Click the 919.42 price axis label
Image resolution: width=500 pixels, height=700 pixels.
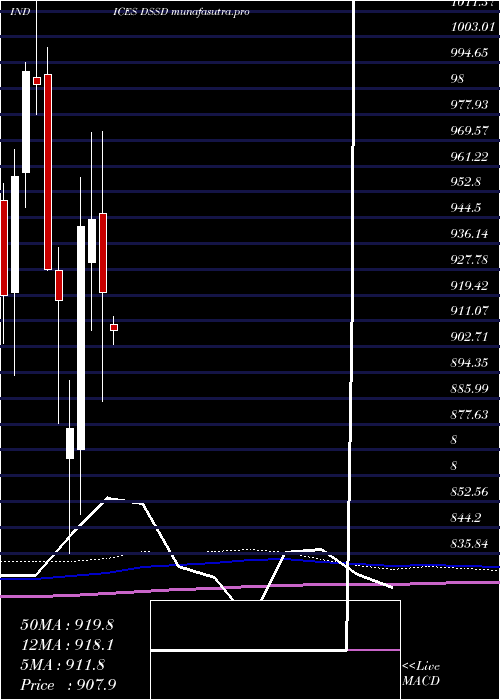[x=469, y=286]
